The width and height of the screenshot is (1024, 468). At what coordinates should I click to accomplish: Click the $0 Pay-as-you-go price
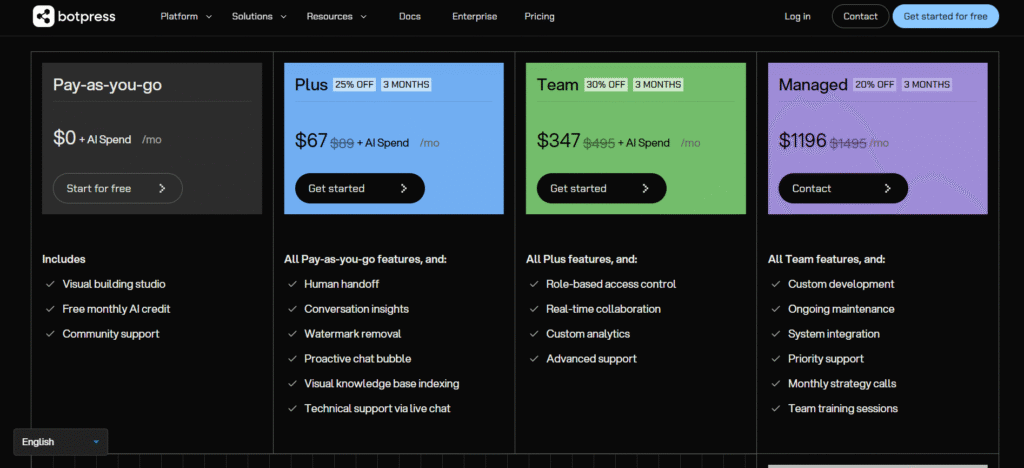(x=65, y=138)
